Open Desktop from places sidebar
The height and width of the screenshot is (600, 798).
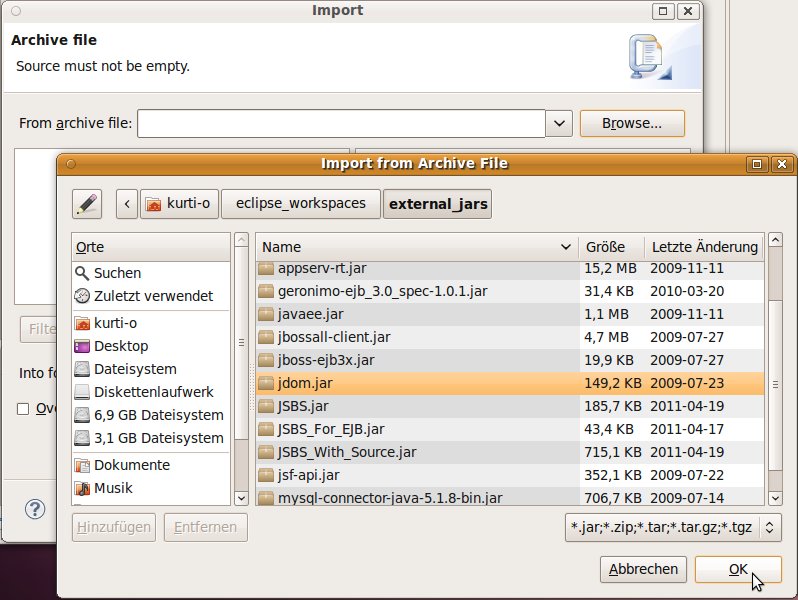click(x=121, y=346)
